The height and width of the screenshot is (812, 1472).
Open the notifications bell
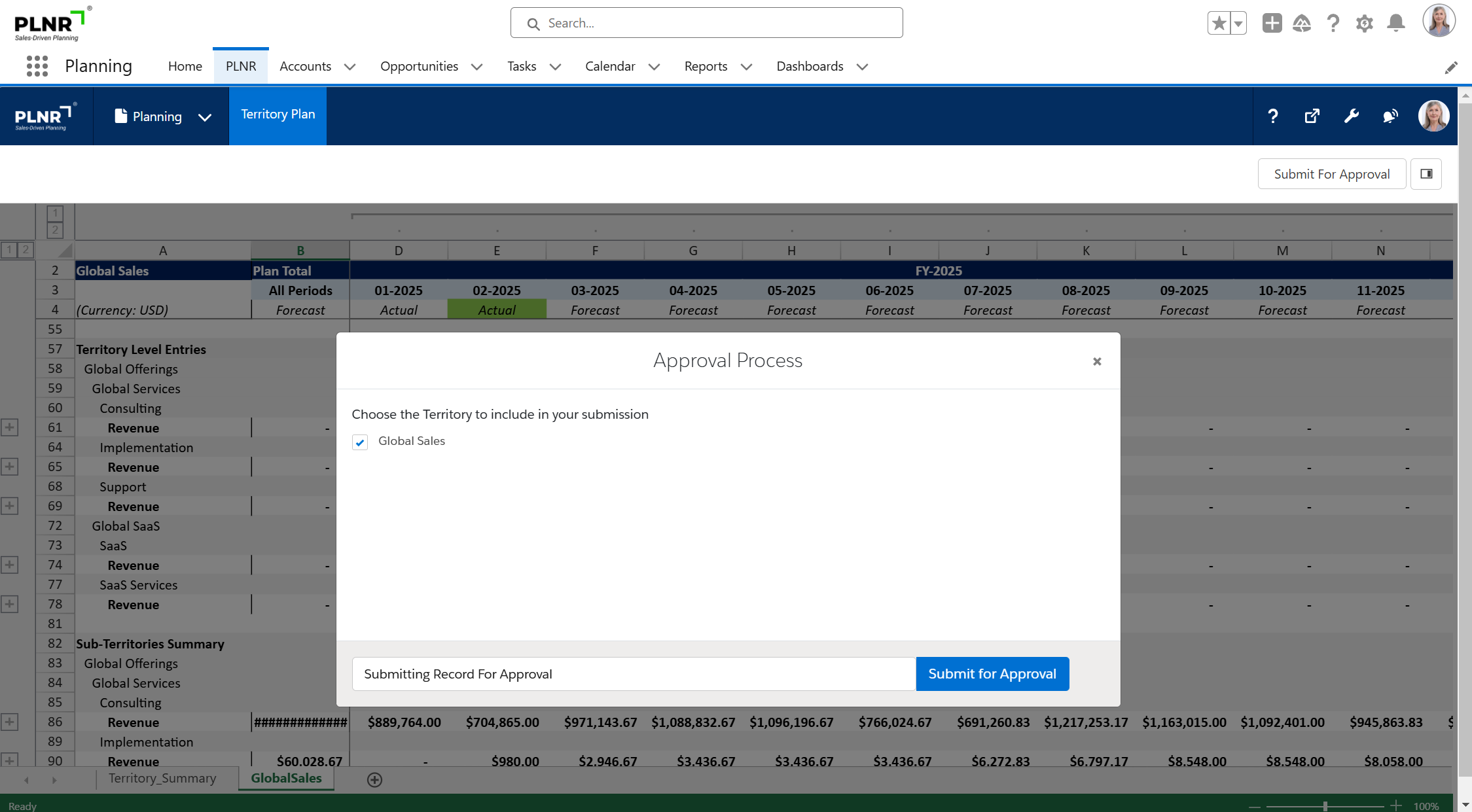(x=1395, y=24)
